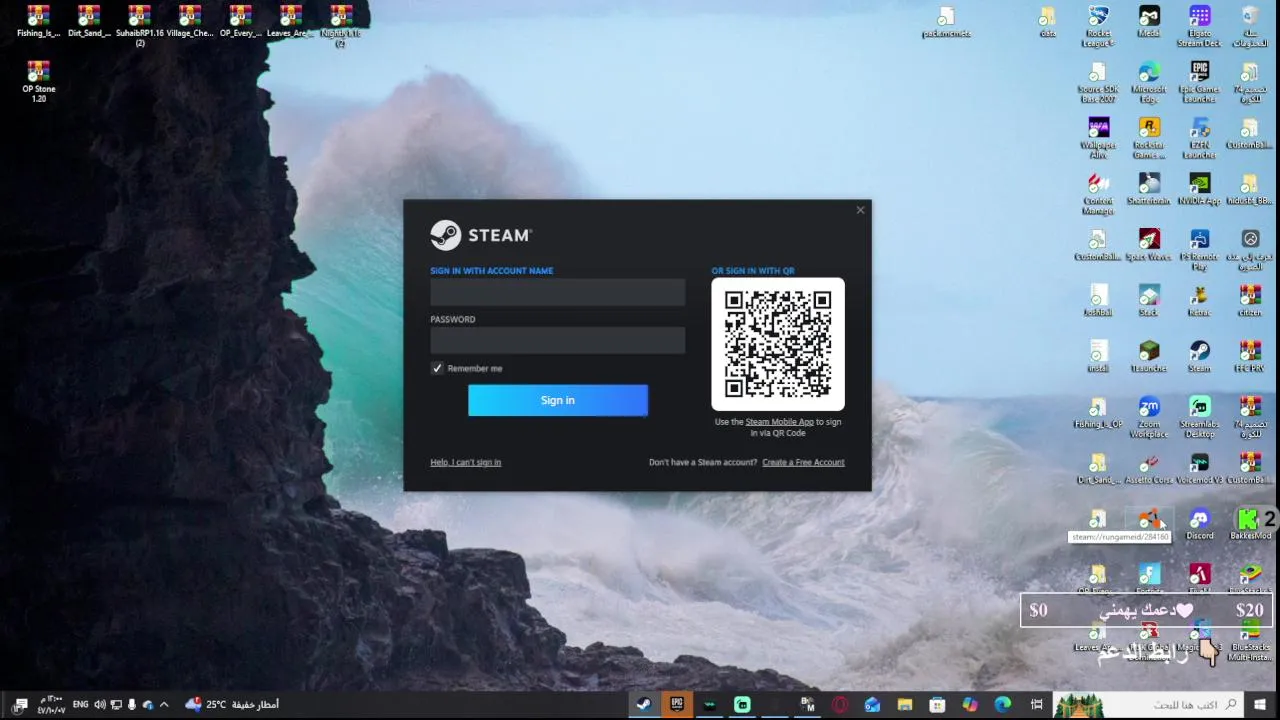Select the BlueStacks Multi-Instance desktop icon
The image size is (1280, 720).
[x=1250, y=640]
